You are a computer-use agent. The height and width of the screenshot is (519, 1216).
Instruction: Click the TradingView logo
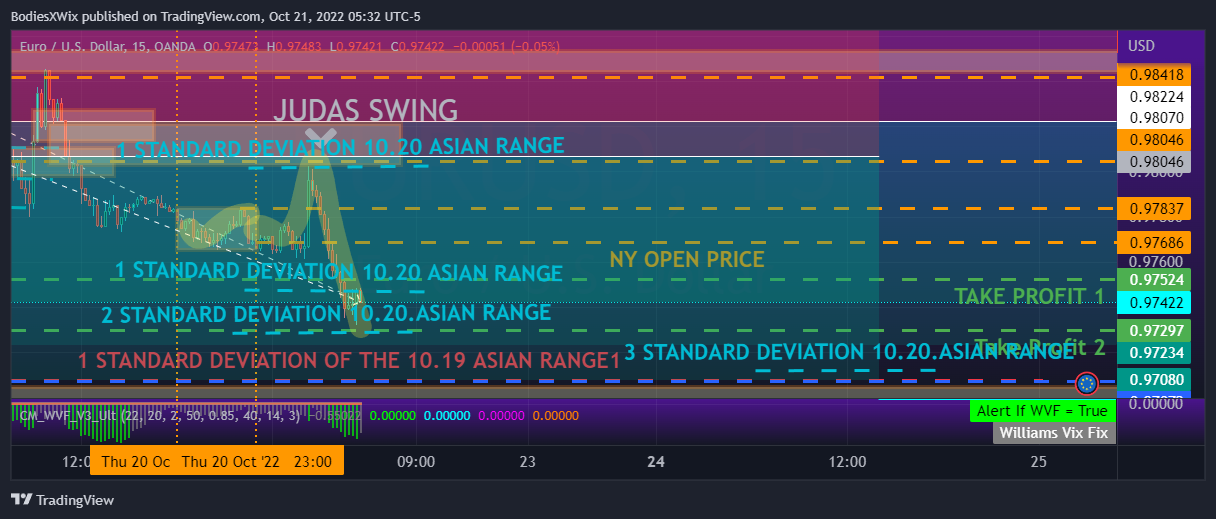tap(62, 499)
